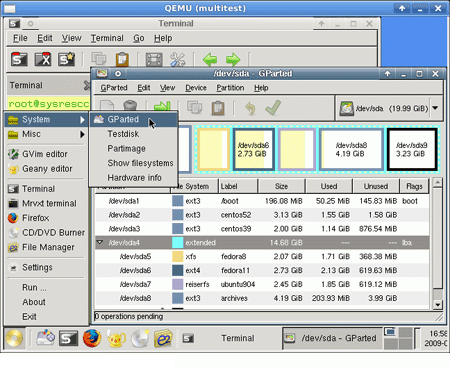Click the delete partition icon in GParted toolbar

(x=130, y=105)
